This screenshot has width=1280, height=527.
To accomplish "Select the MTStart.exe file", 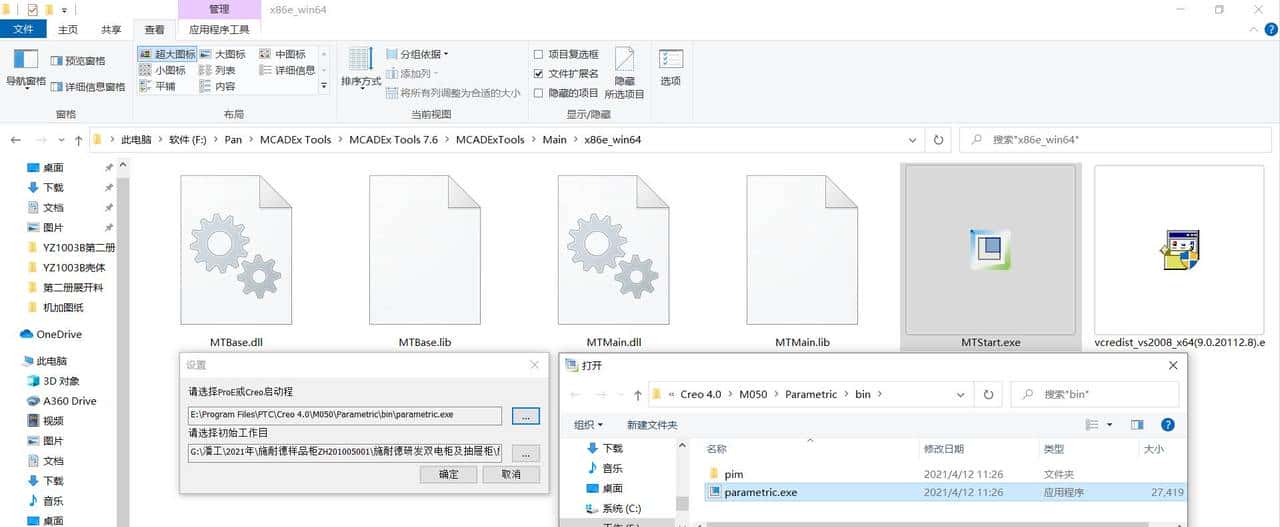I will pos(991,258).
